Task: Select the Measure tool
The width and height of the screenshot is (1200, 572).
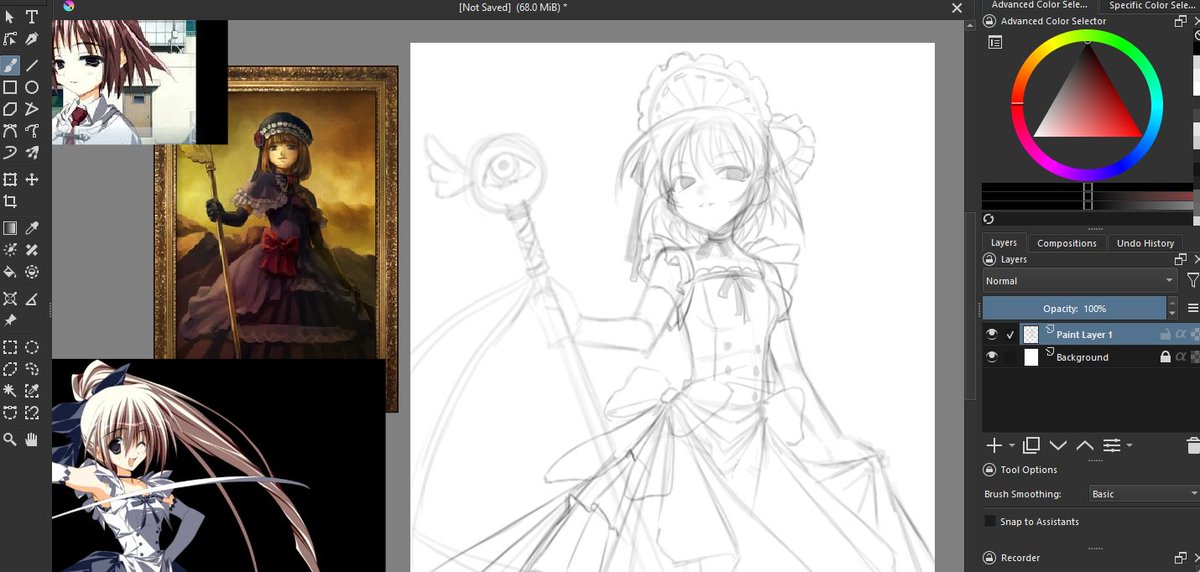Action: (x=32, y=299)
